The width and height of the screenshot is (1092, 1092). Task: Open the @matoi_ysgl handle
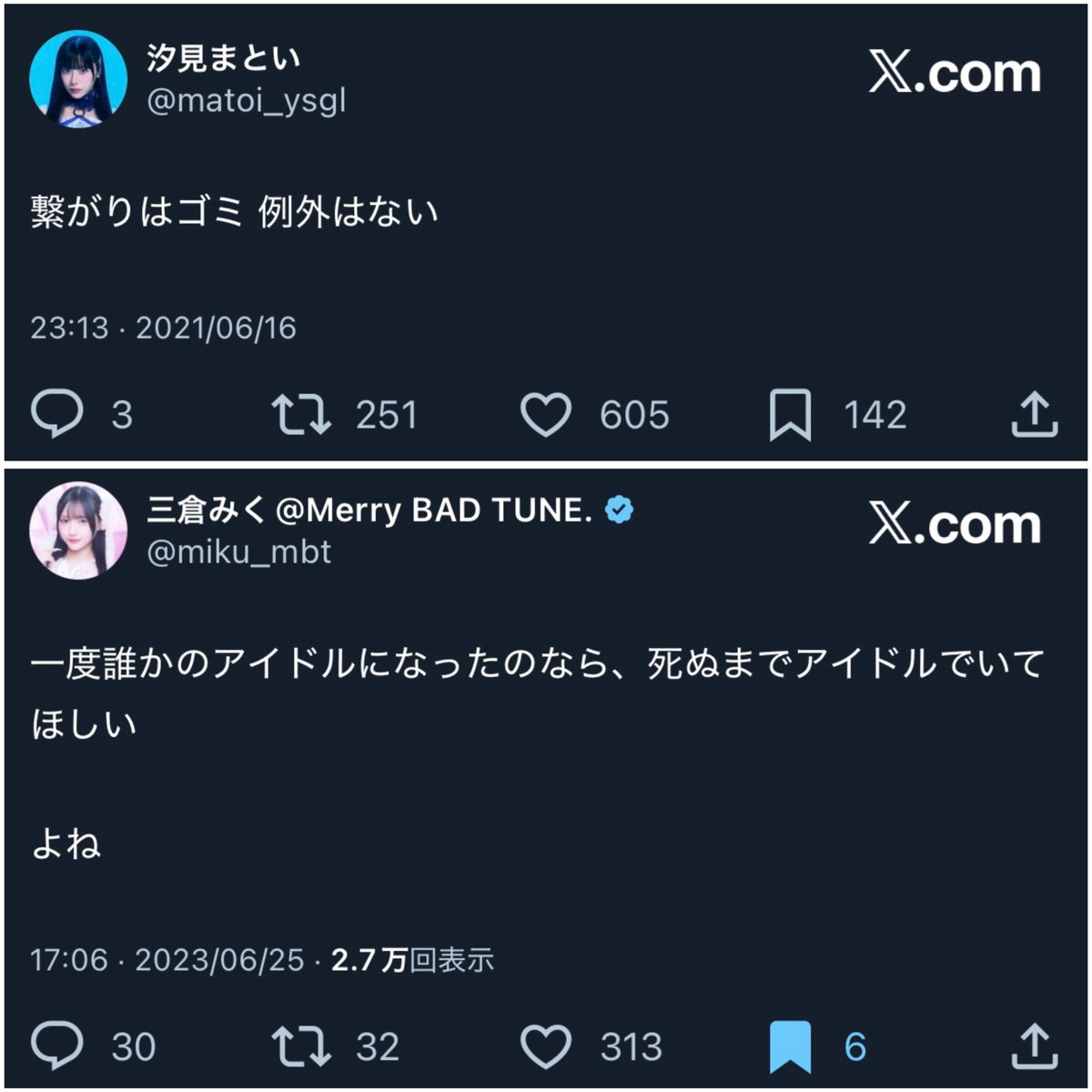coord(247,100)
